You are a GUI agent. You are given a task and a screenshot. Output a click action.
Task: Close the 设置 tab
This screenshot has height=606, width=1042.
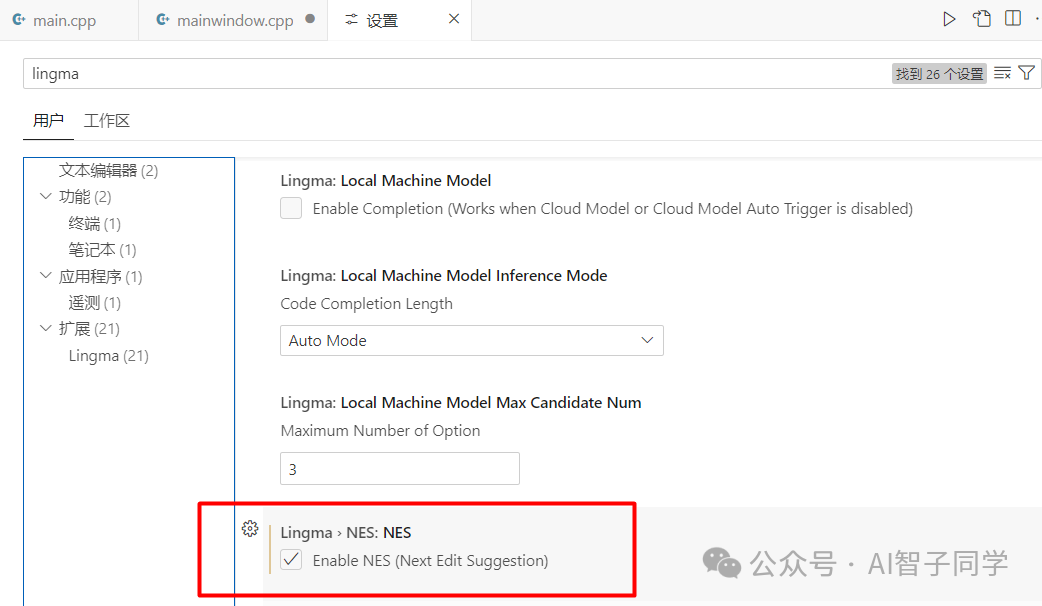[454, 19]
